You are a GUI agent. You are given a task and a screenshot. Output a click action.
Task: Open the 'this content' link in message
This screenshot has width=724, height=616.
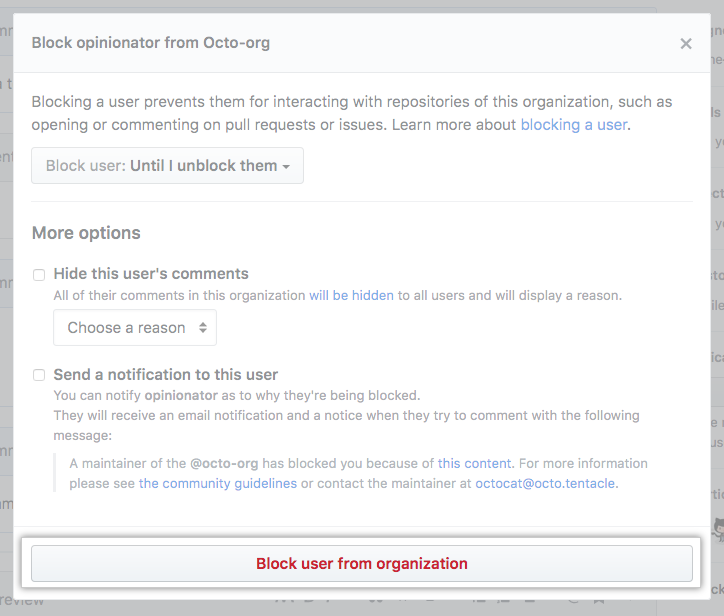point(474,463)
